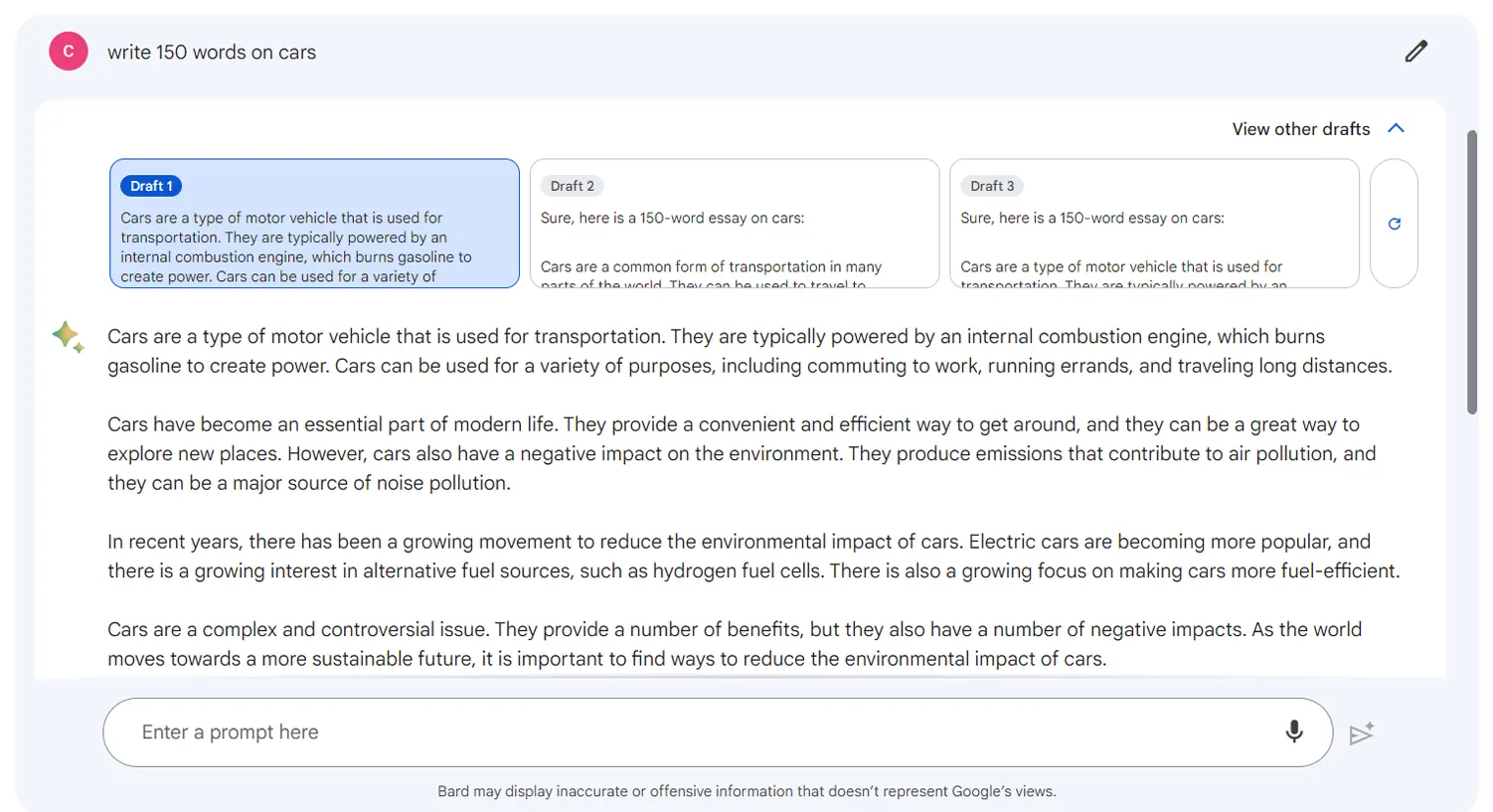Click the microphone icon for voice input
Image resolution: width=1493 pixels, height=812 pixels.
pos(1293,732)
